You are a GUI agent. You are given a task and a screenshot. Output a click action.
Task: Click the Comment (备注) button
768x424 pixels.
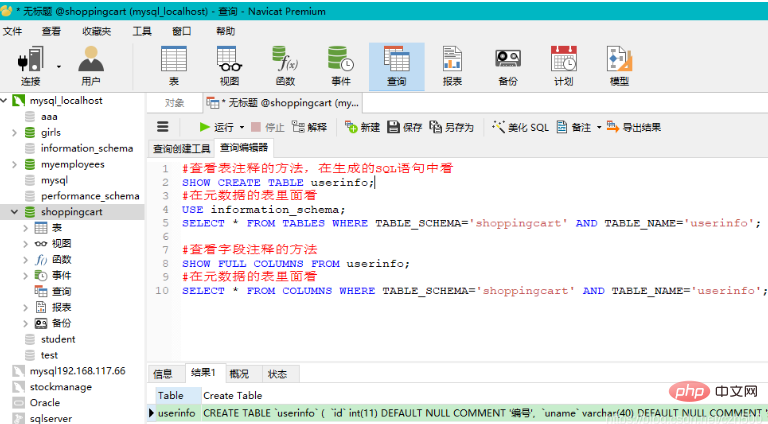click(574, 127)
